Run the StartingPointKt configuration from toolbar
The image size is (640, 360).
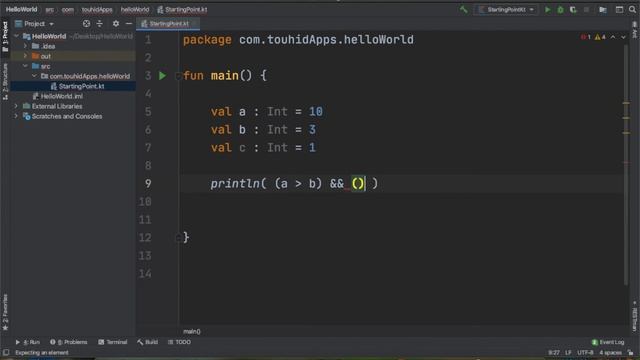[548, 9]
